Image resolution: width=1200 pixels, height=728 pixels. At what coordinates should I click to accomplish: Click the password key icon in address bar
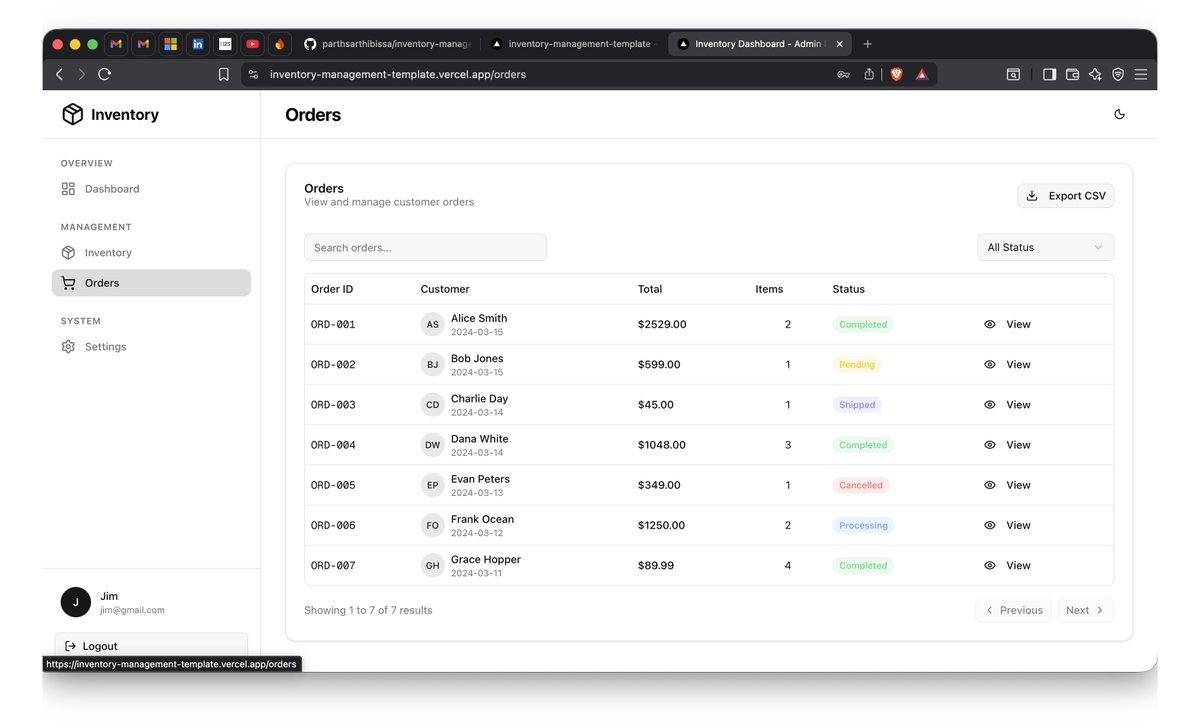tap(844, 74)
